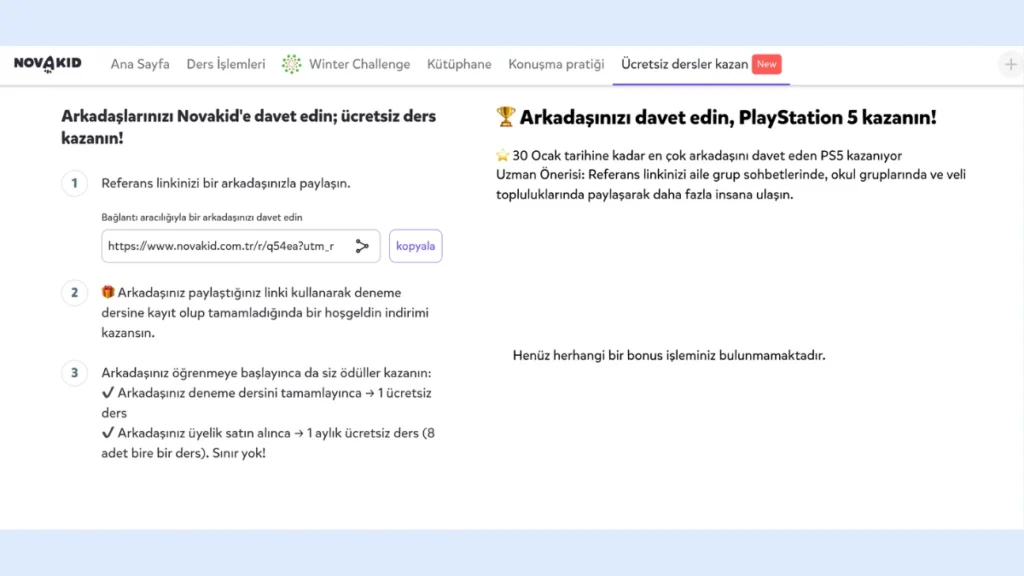Click the no bonus transactions message

point(668,355)
